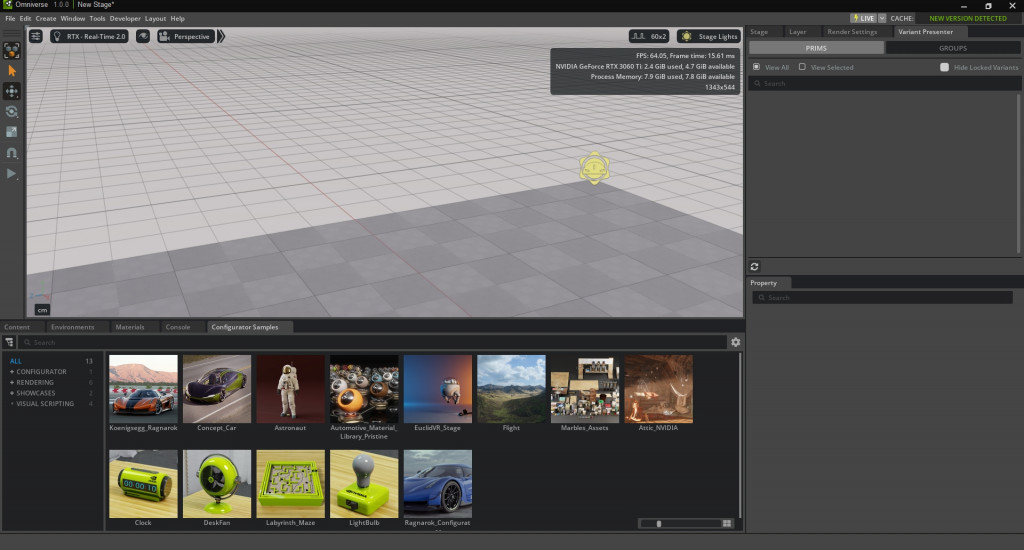This screenshot has height=550, width=1024.
Task: Switch to the Stage tab
Action: coord(759,31)
